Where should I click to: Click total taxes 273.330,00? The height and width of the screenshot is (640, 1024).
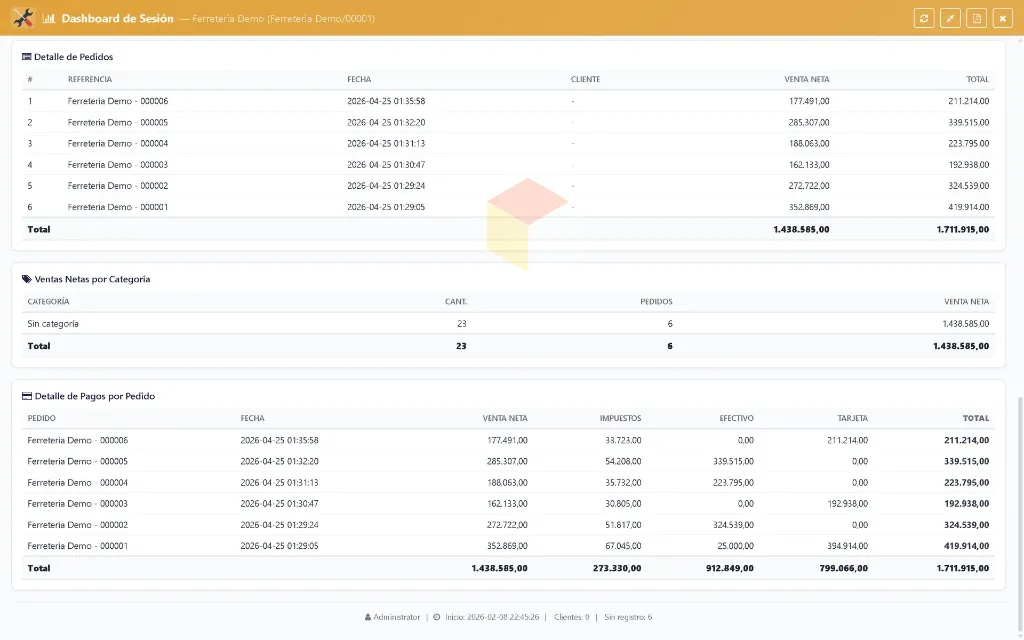pos(617,568)
